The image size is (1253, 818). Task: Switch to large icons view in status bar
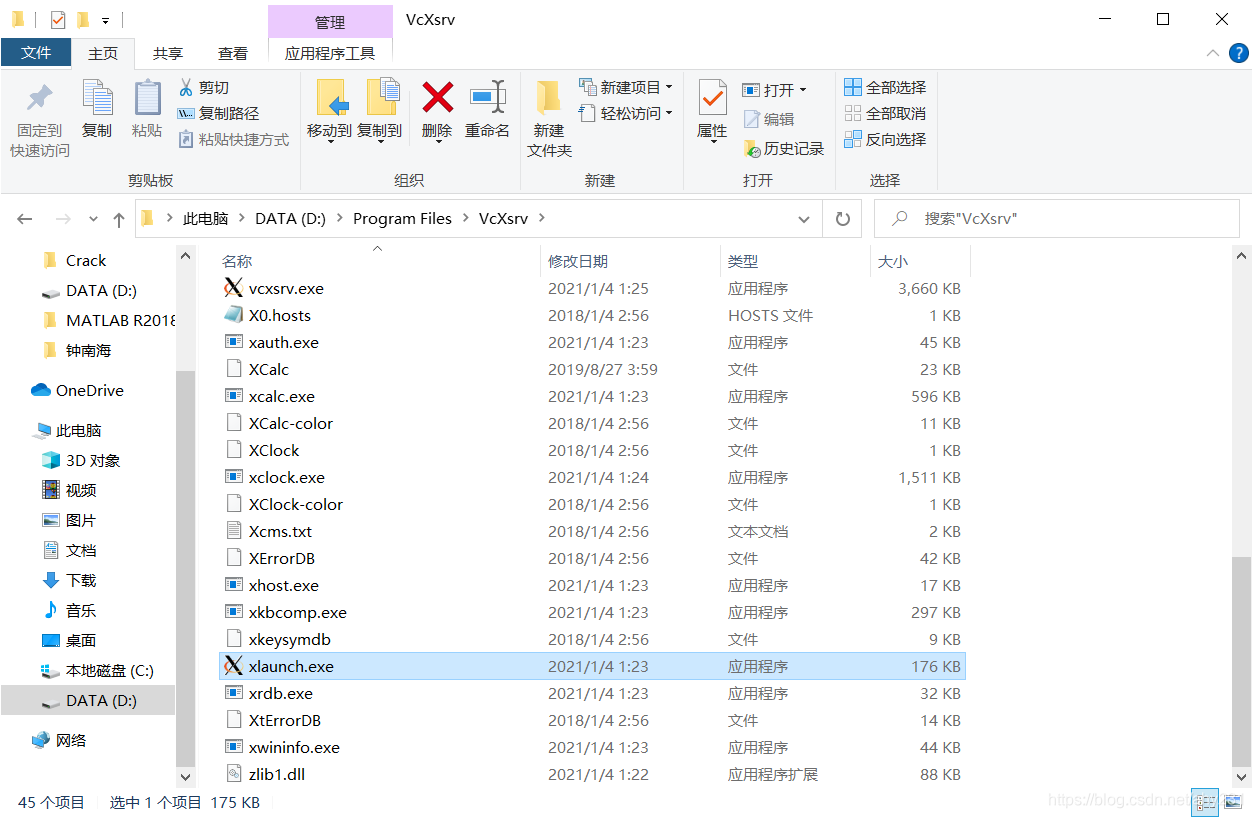tap(1231, 801)
